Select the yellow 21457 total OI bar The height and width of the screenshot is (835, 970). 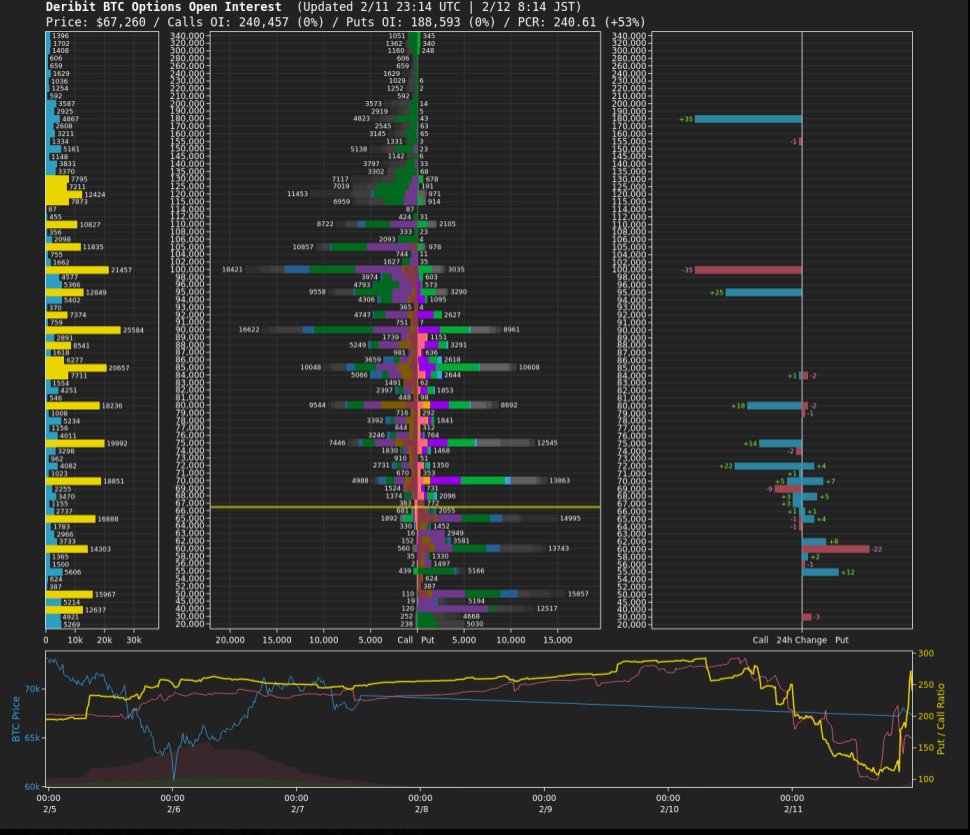[x=77, y=270]
